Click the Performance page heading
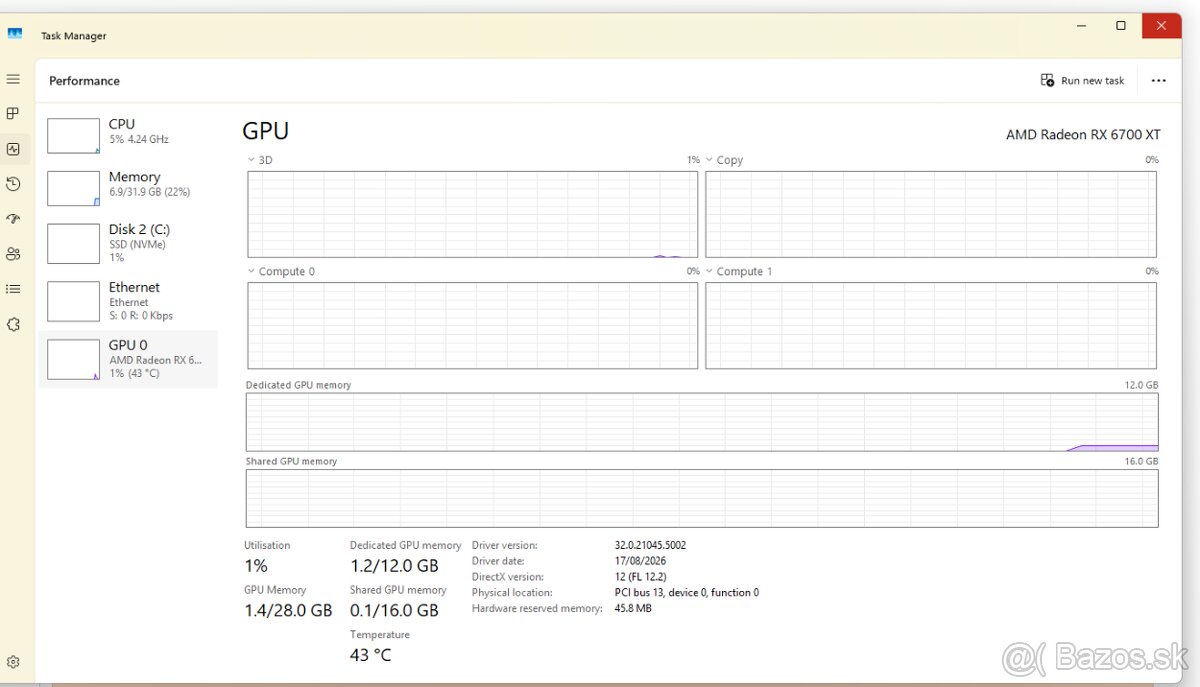Screen dimensions: 1200x687 pos(84,81)
